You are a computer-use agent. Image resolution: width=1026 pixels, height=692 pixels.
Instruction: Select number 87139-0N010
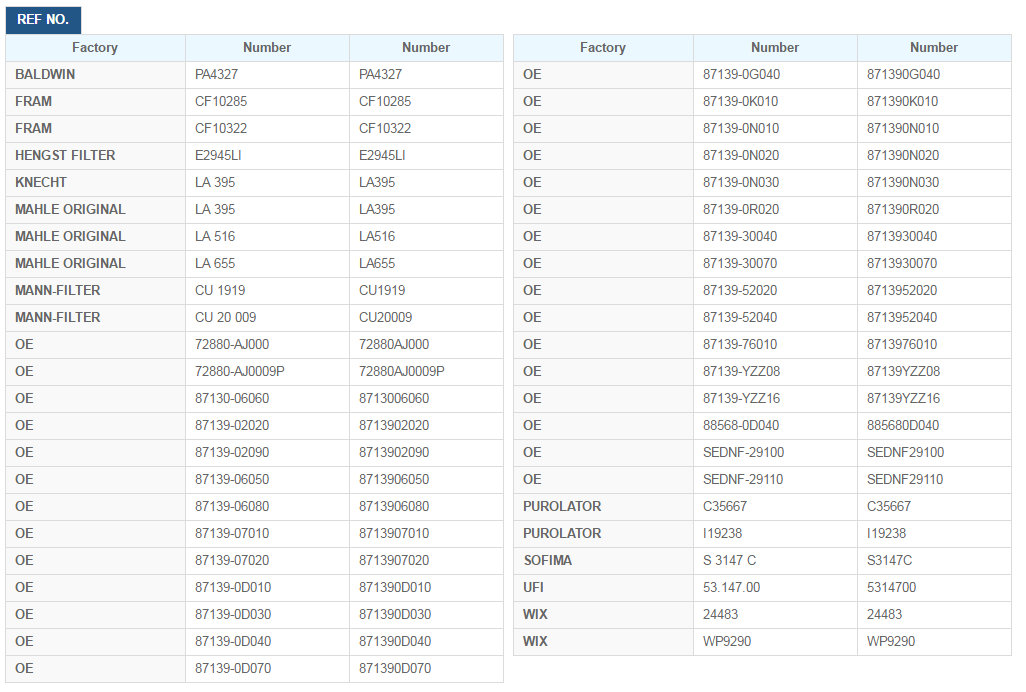pos(741,129)
